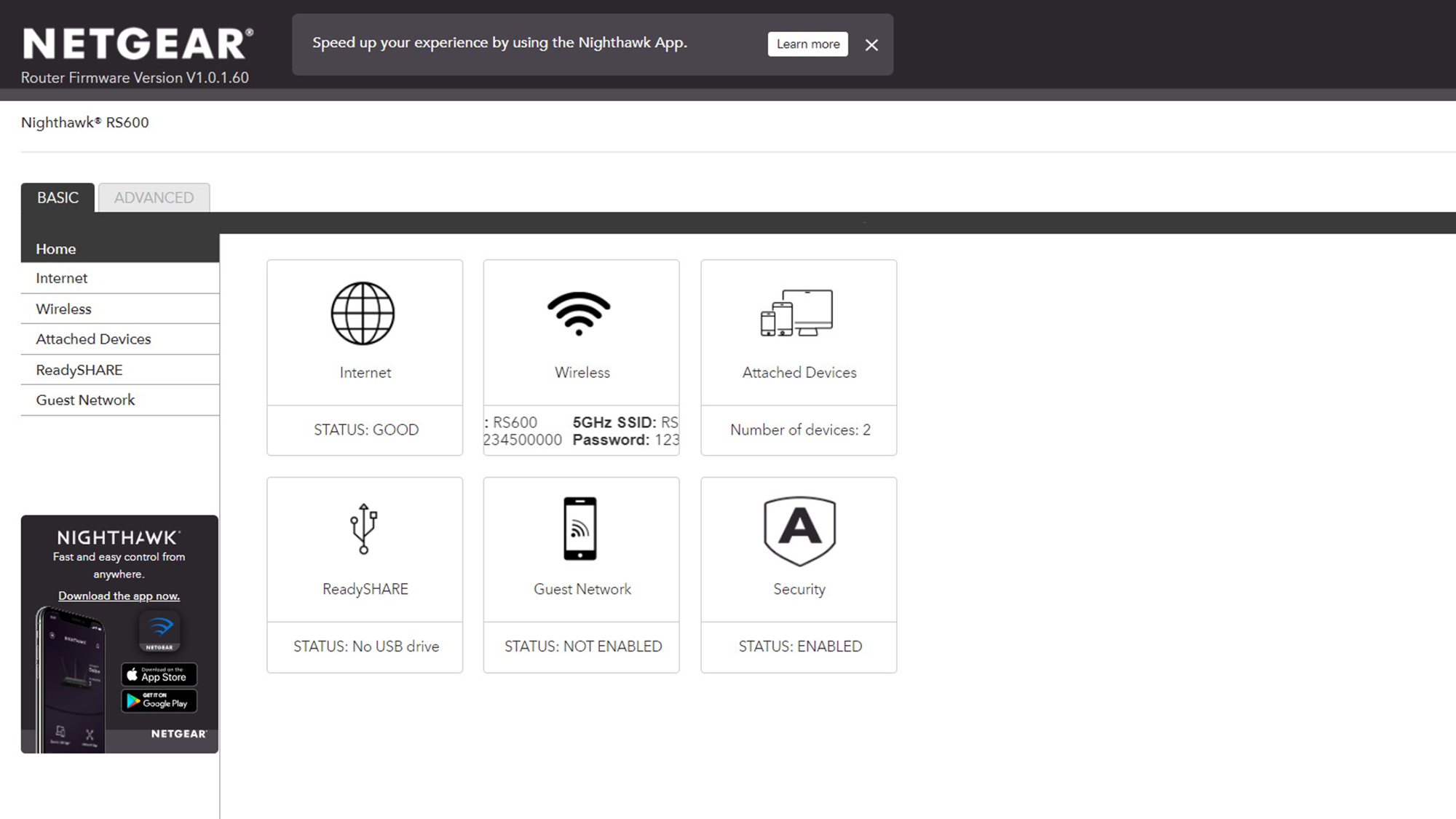Dismiss the Nighthawk App banner
The width and height of the screenshot is (1456, 819).
(871, 45)
